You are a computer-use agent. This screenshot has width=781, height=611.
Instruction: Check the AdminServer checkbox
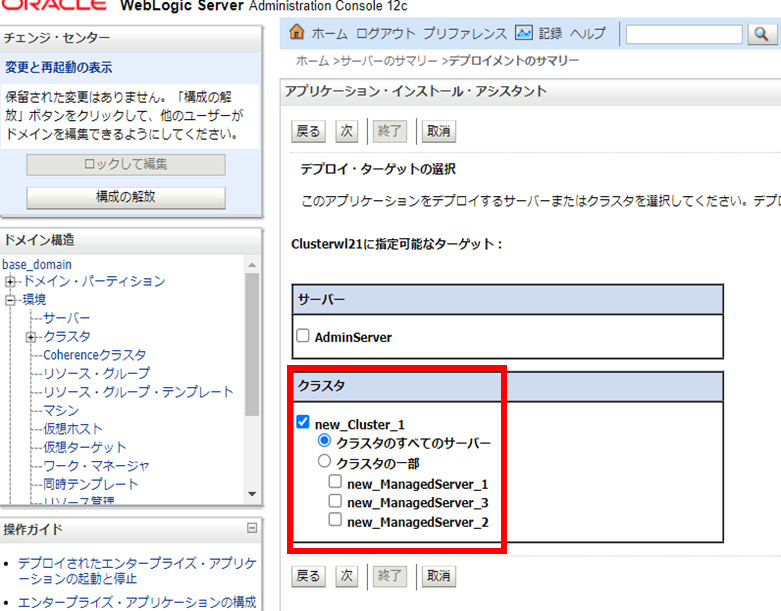pyautogui.click(x=303, y=337)
